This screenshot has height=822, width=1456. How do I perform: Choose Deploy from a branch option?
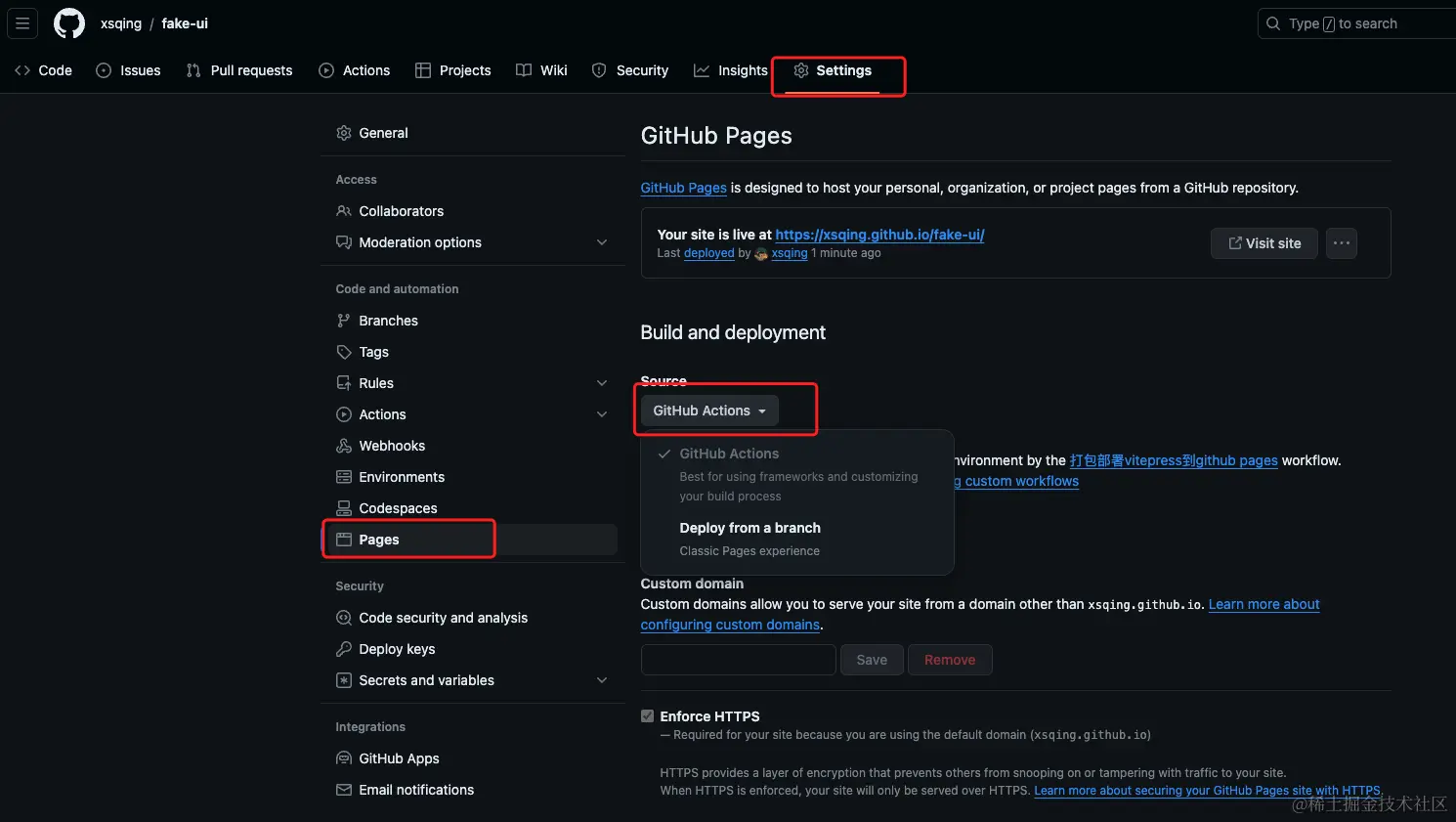coord(796,539)
